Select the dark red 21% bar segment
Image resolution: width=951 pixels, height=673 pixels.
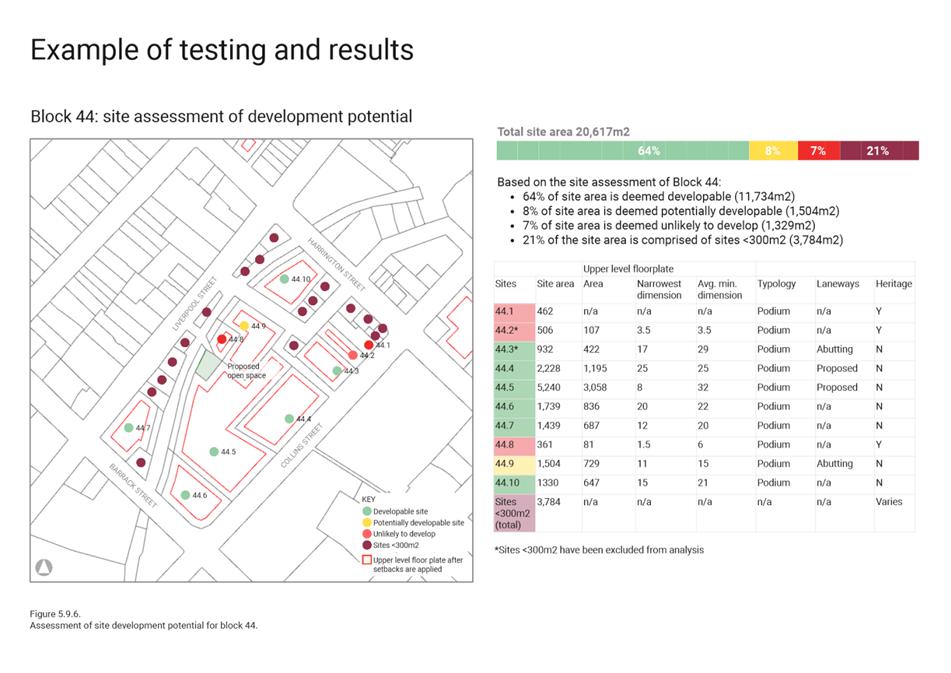point(878,151)
